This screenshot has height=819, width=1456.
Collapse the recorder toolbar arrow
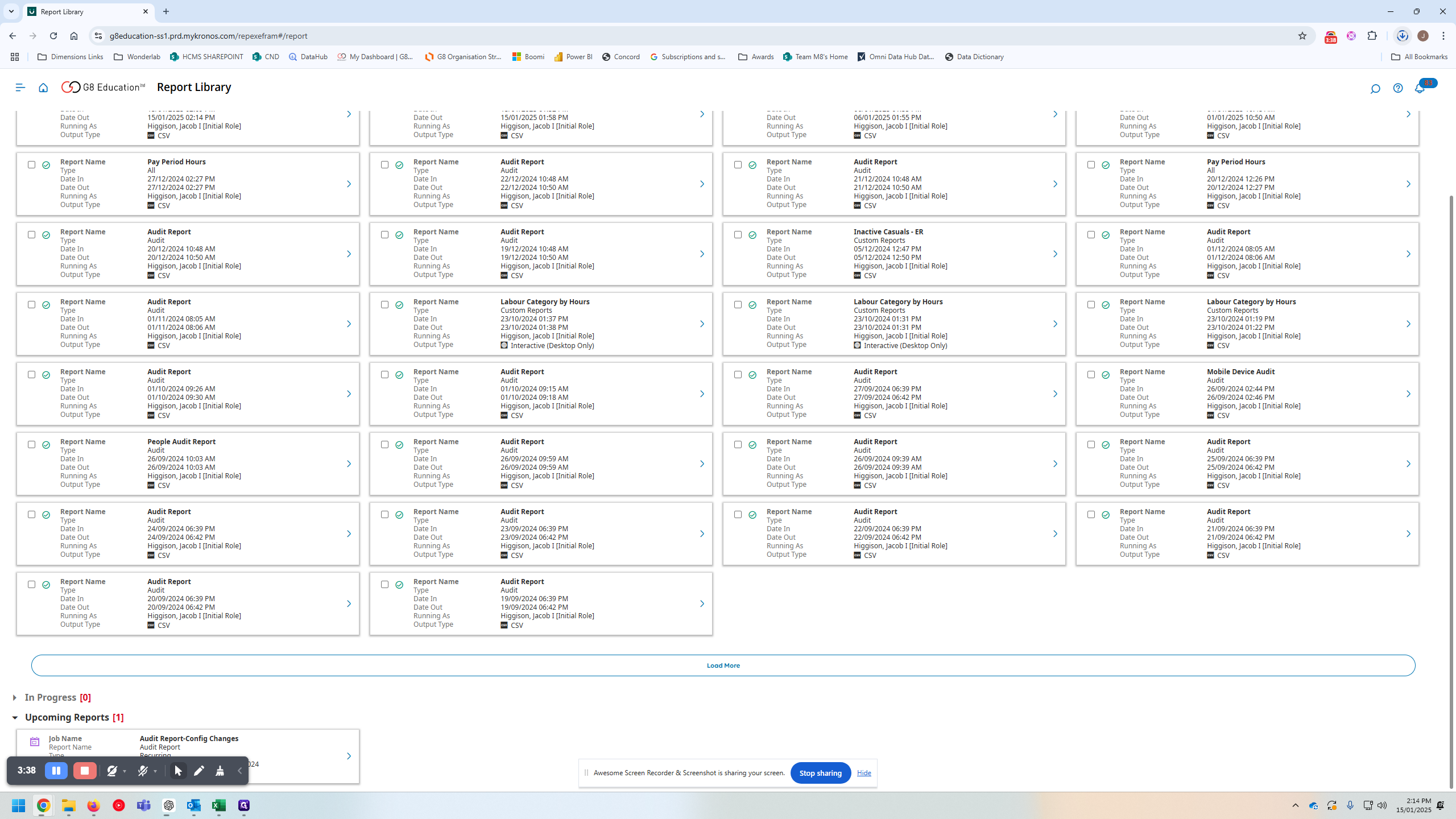tap(240, 771)
